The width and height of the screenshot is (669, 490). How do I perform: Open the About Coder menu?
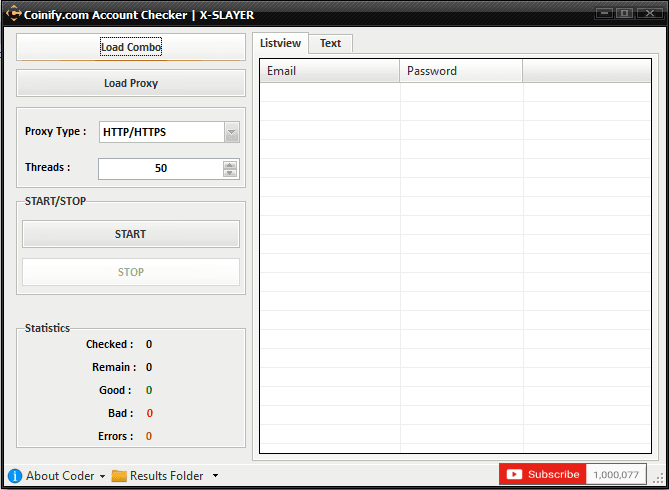coord(60,475)
